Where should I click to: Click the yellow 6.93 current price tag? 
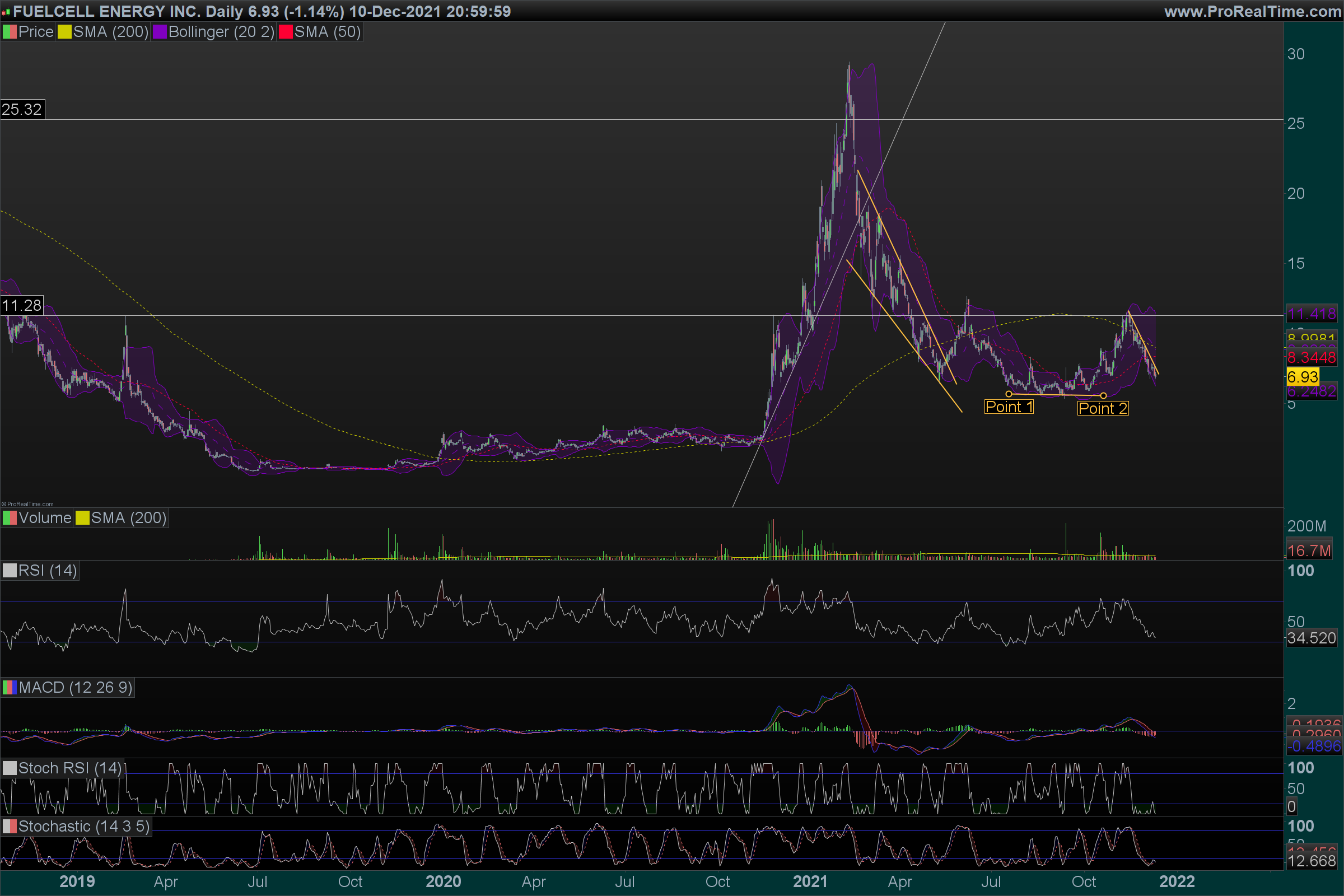pyautogui.click(x=1303, y=377)
